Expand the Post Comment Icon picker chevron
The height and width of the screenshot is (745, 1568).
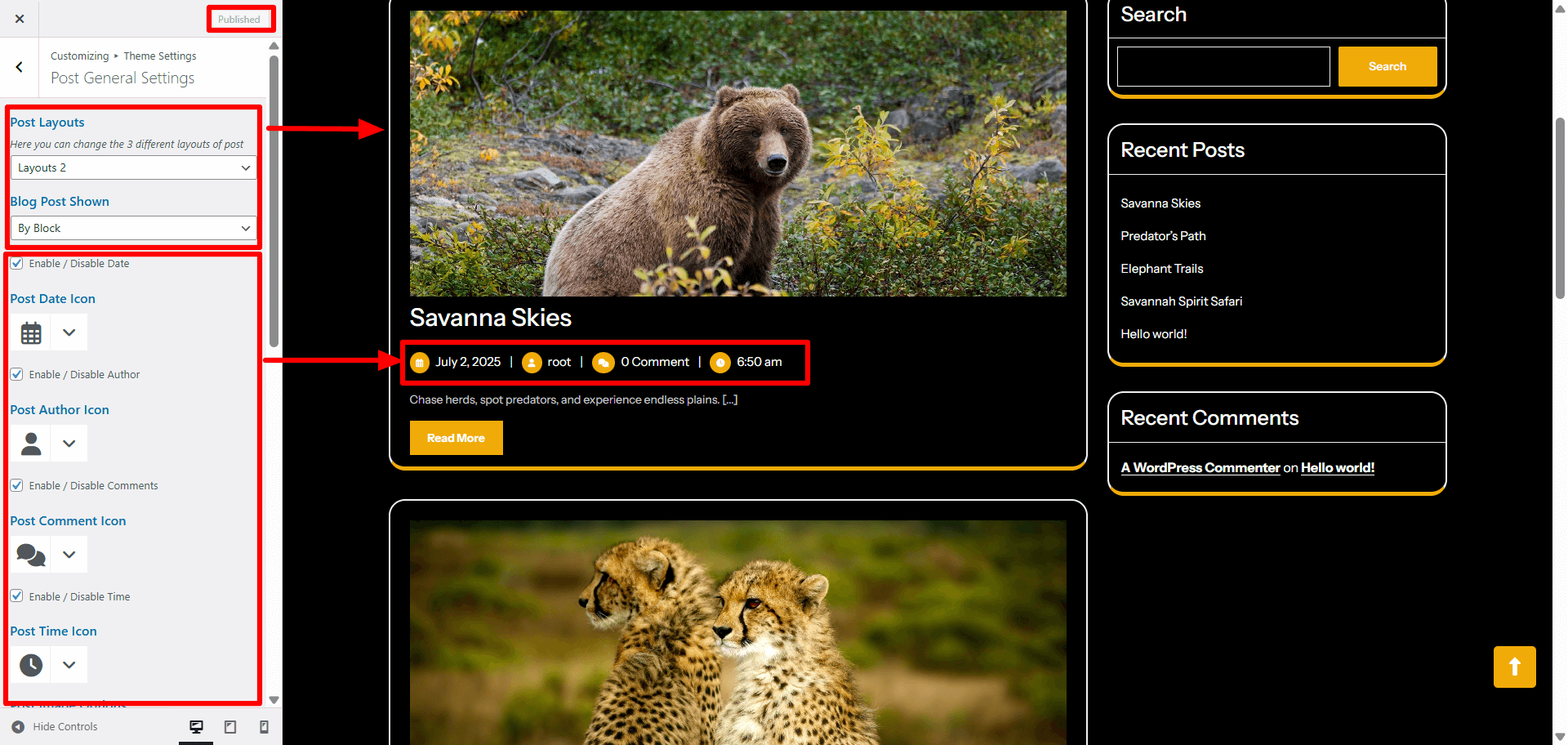pyautogui.click(x=69, y=555)
